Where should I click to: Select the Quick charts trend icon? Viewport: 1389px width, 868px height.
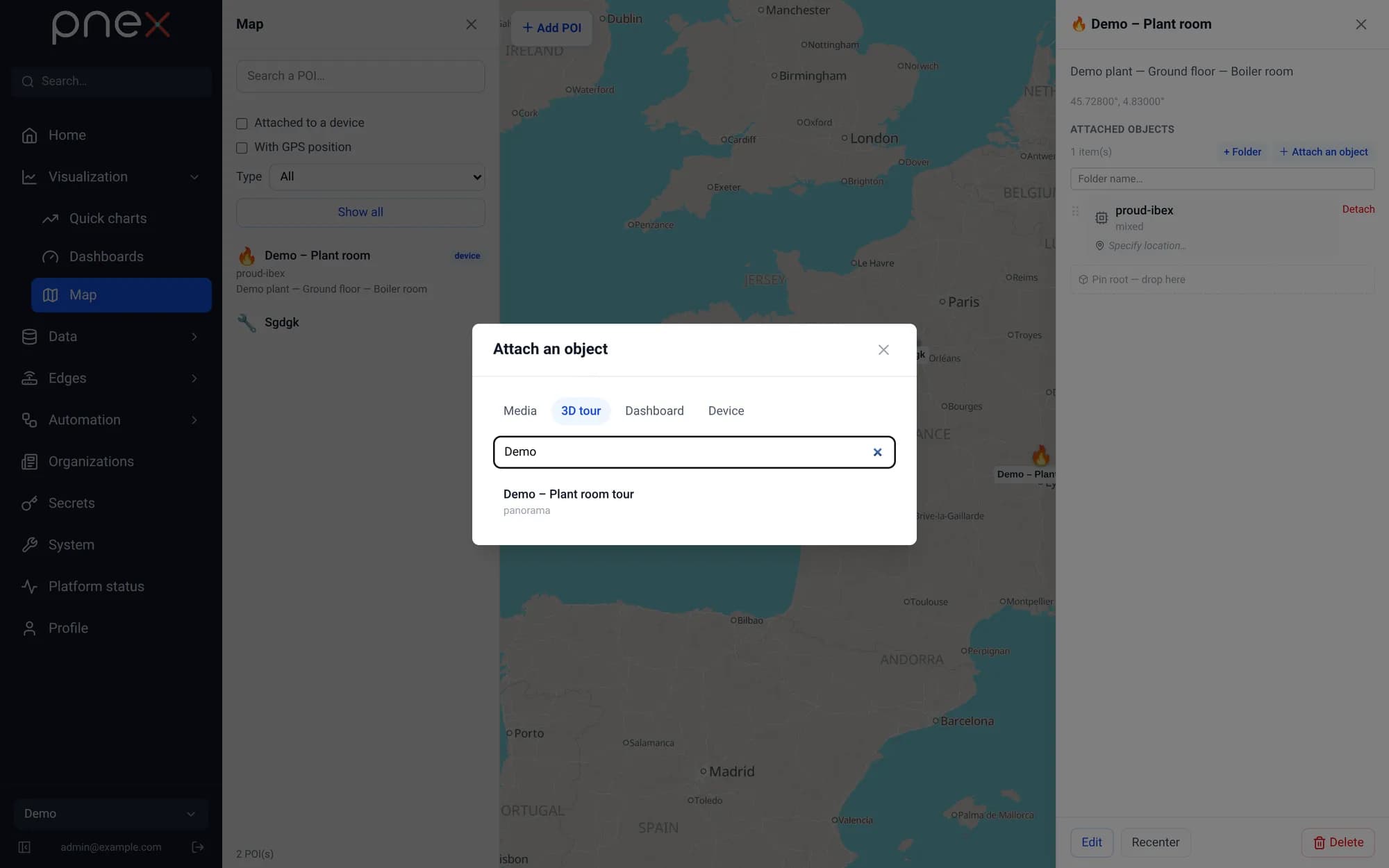50,219
